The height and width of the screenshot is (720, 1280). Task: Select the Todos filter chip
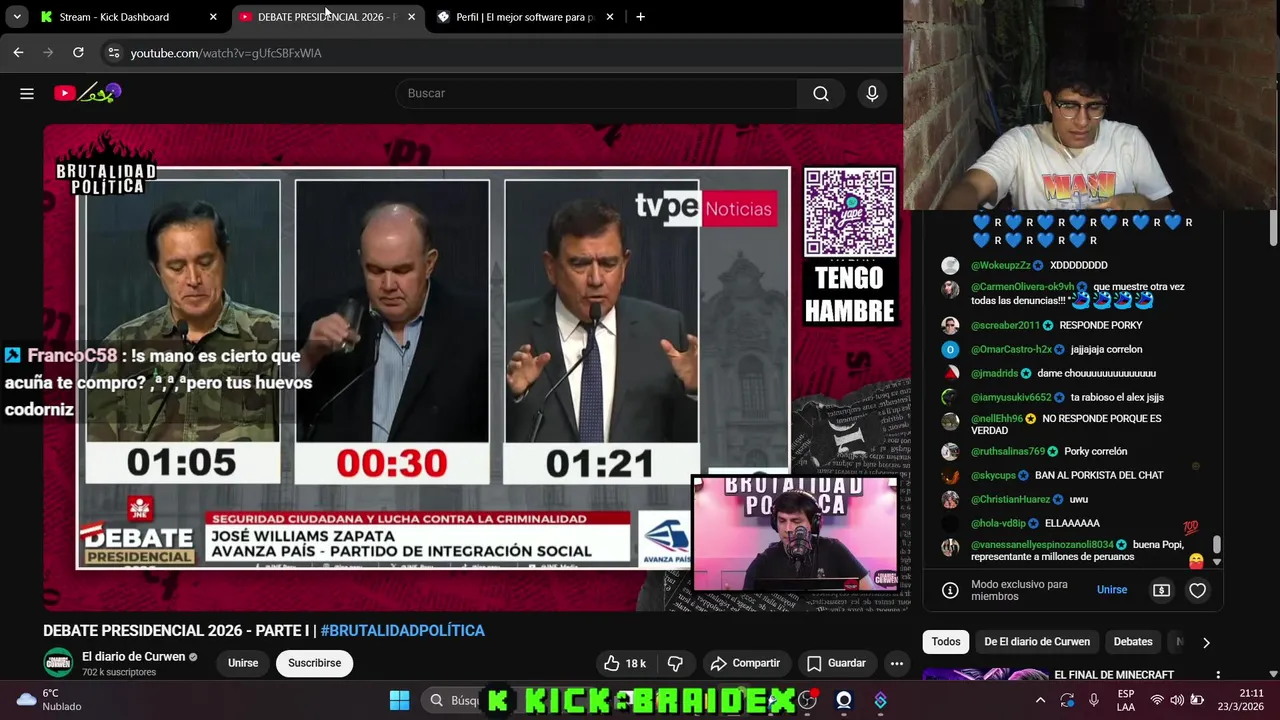(946, 642)
